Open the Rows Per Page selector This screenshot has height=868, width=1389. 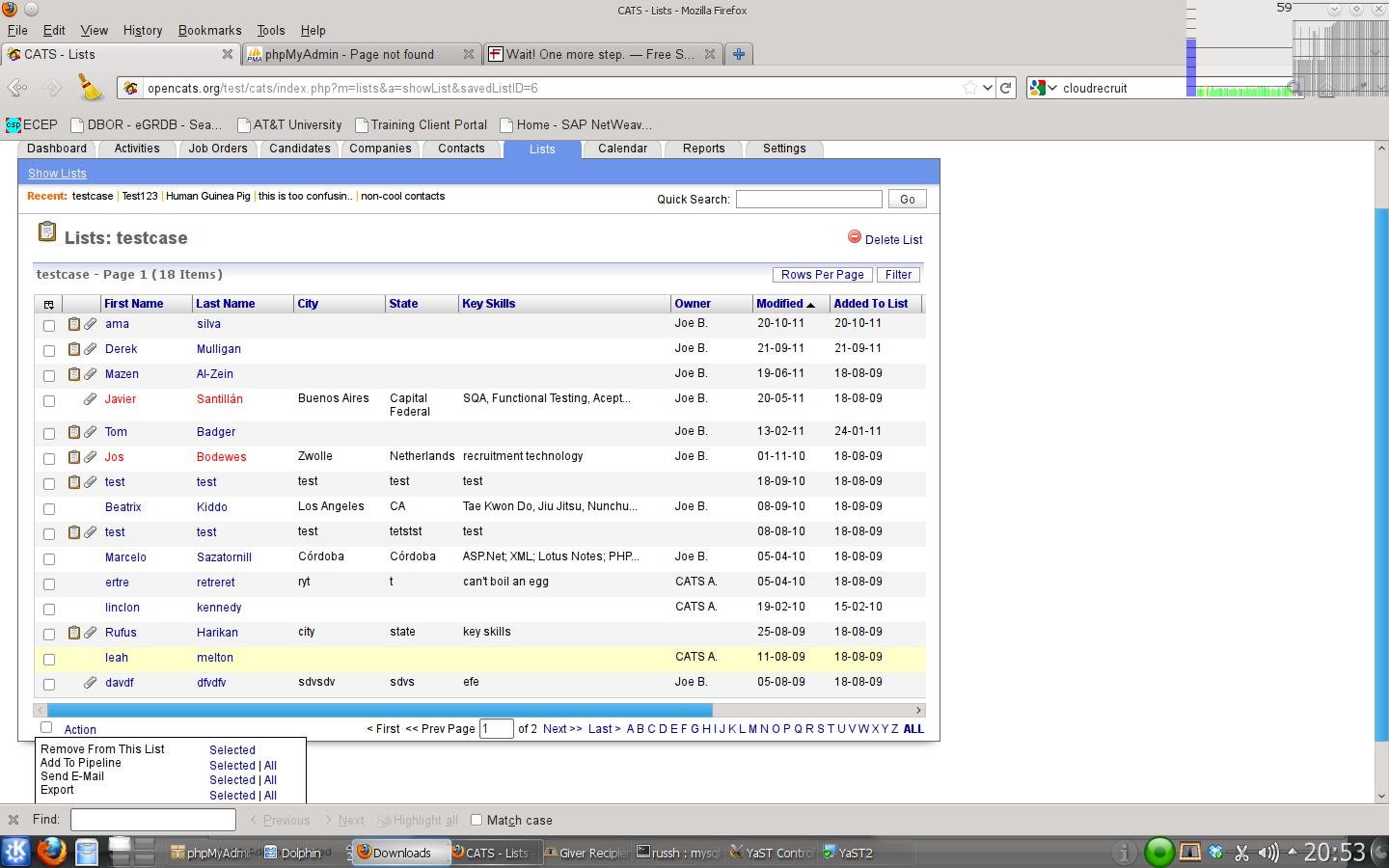[x=822, y=275]
